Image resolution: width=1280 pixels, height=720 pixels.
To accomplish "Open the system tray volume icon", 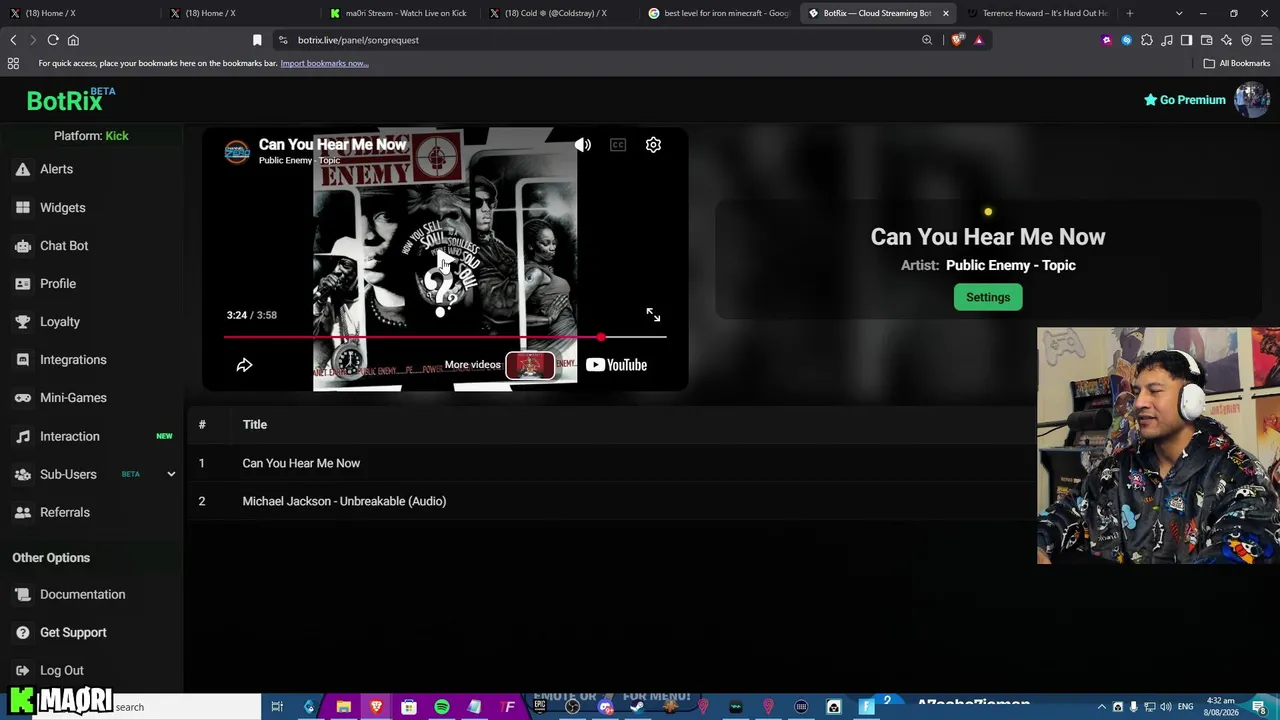I will [1166, 707].
